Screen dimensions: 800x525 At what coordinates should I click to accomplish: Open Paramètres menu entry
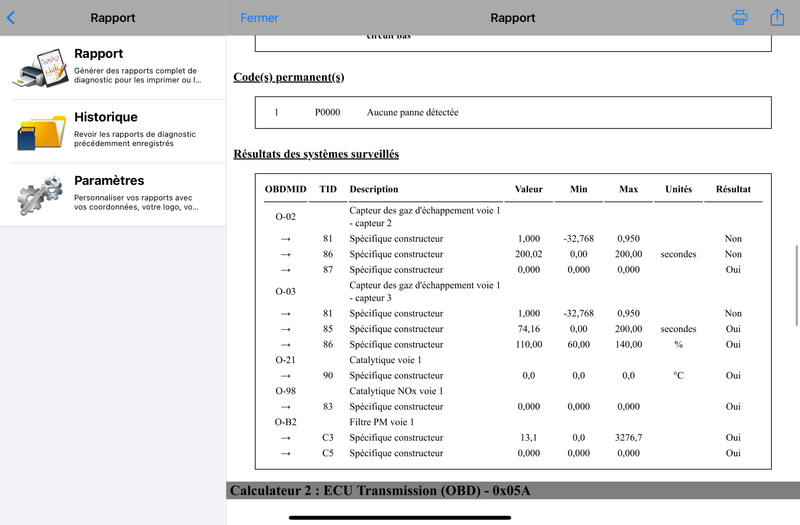[113, 195]
